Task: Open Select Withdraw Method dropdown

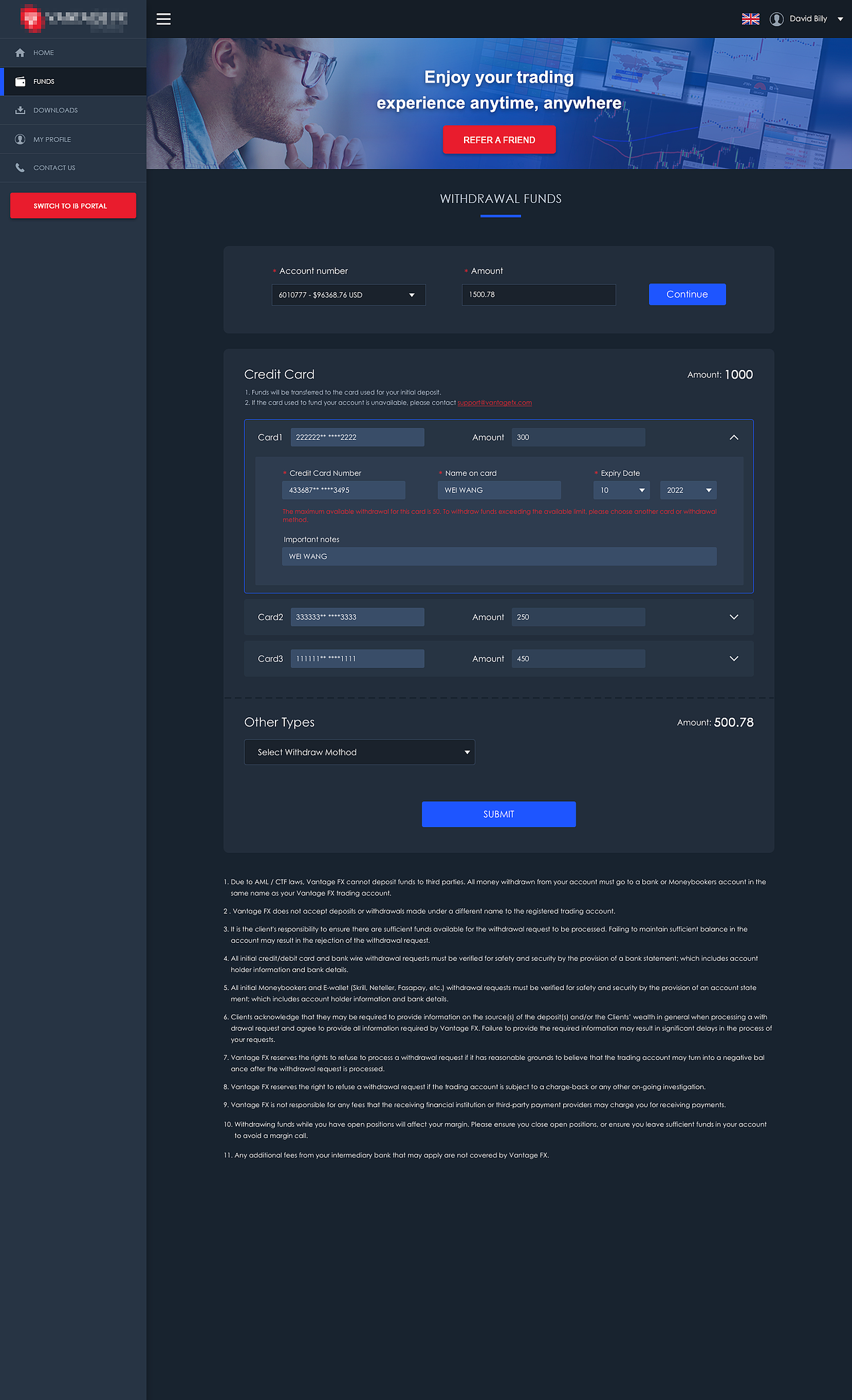Action: coord(359,752)
